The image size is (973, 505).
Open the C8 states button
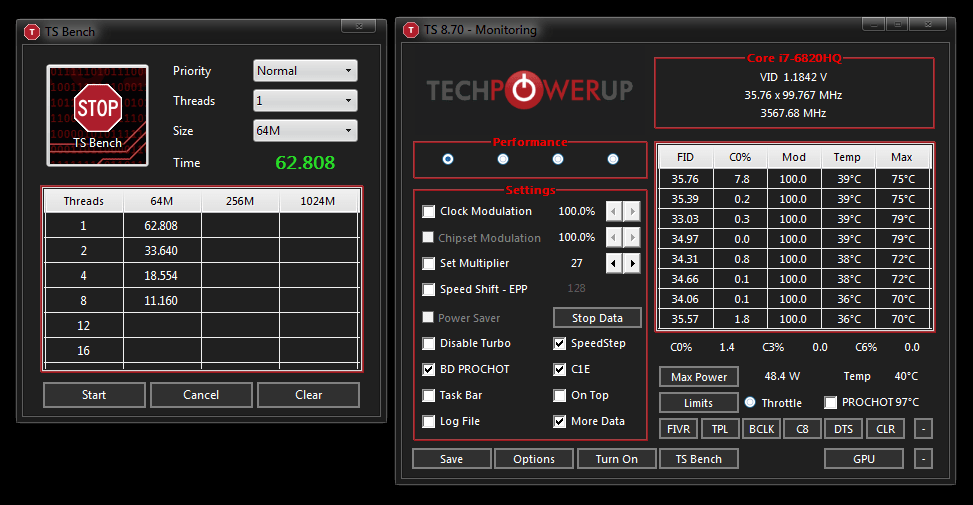click(802, 429)
